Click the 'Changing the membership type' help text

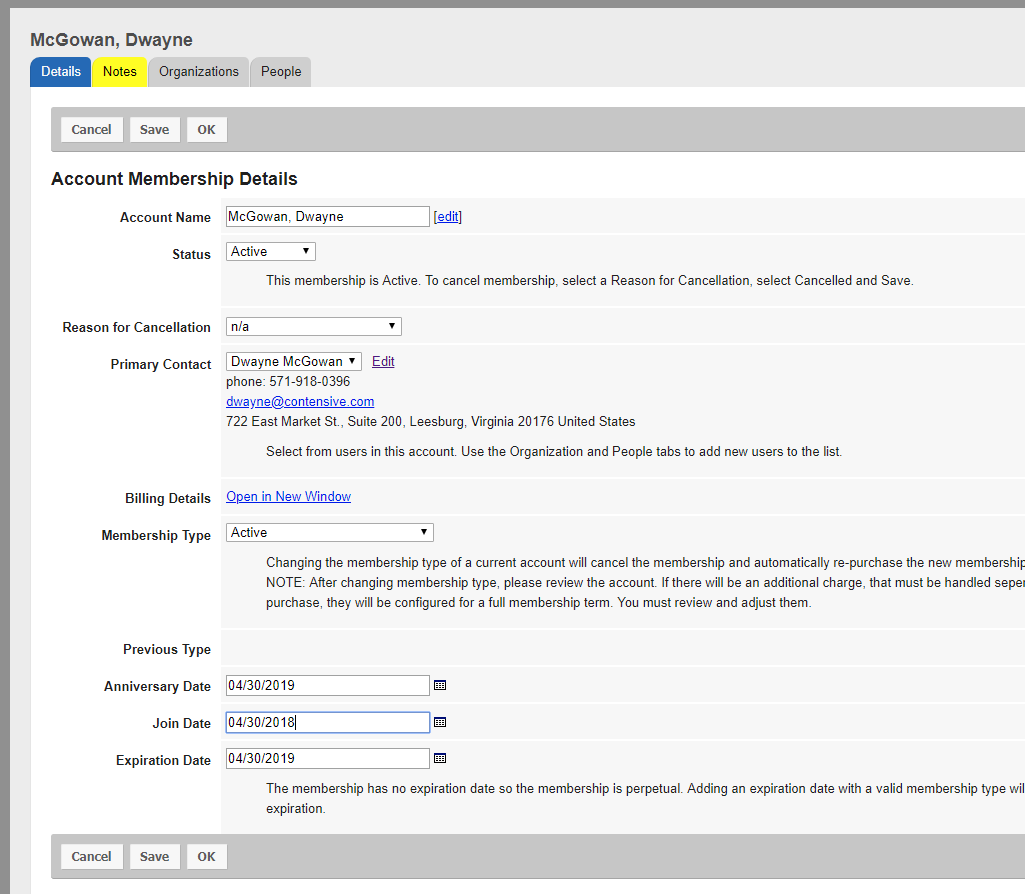[x=645, y=563]
